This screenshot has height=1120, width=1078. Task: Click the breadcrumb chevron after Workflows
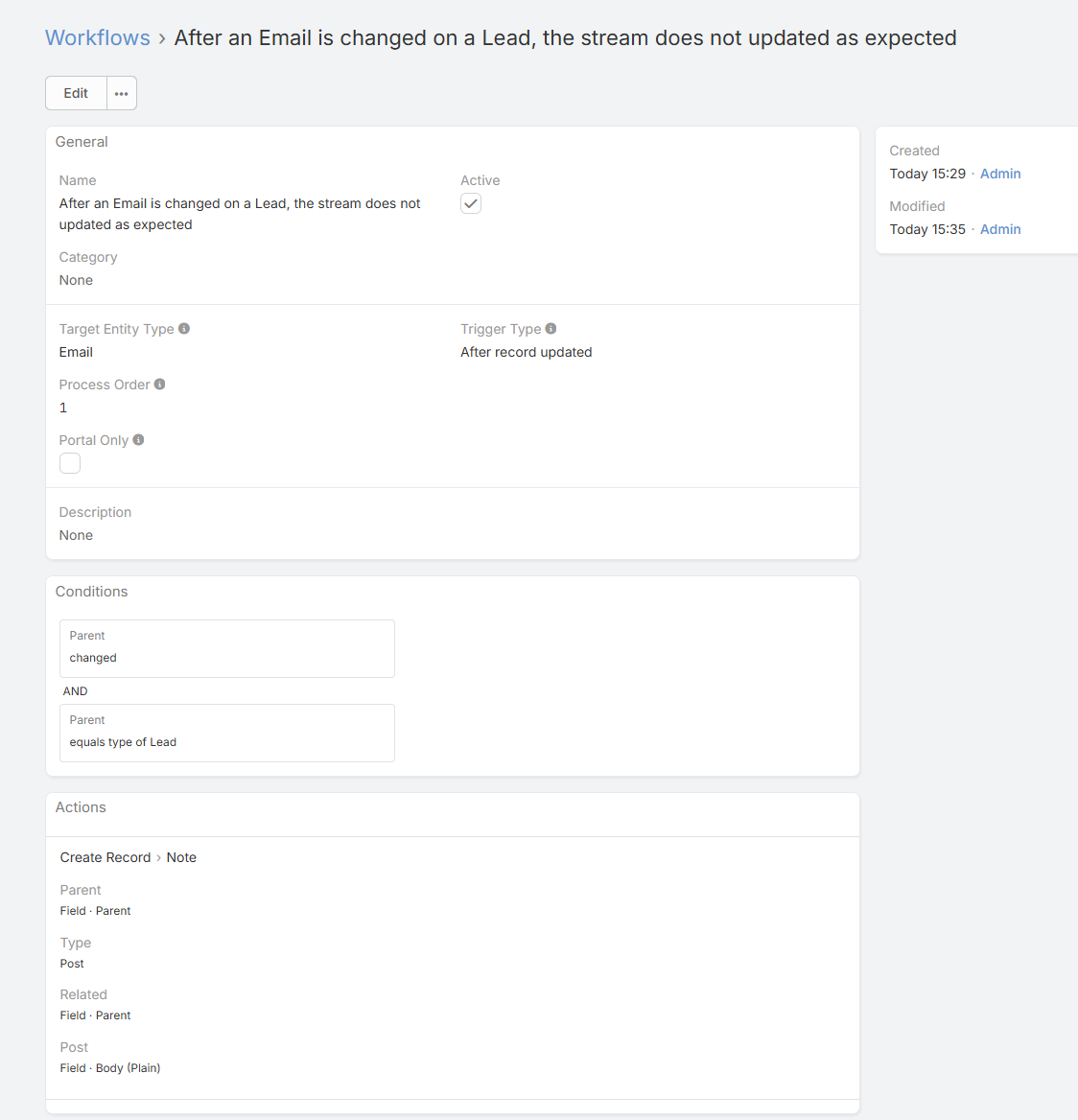pos(162,38)
